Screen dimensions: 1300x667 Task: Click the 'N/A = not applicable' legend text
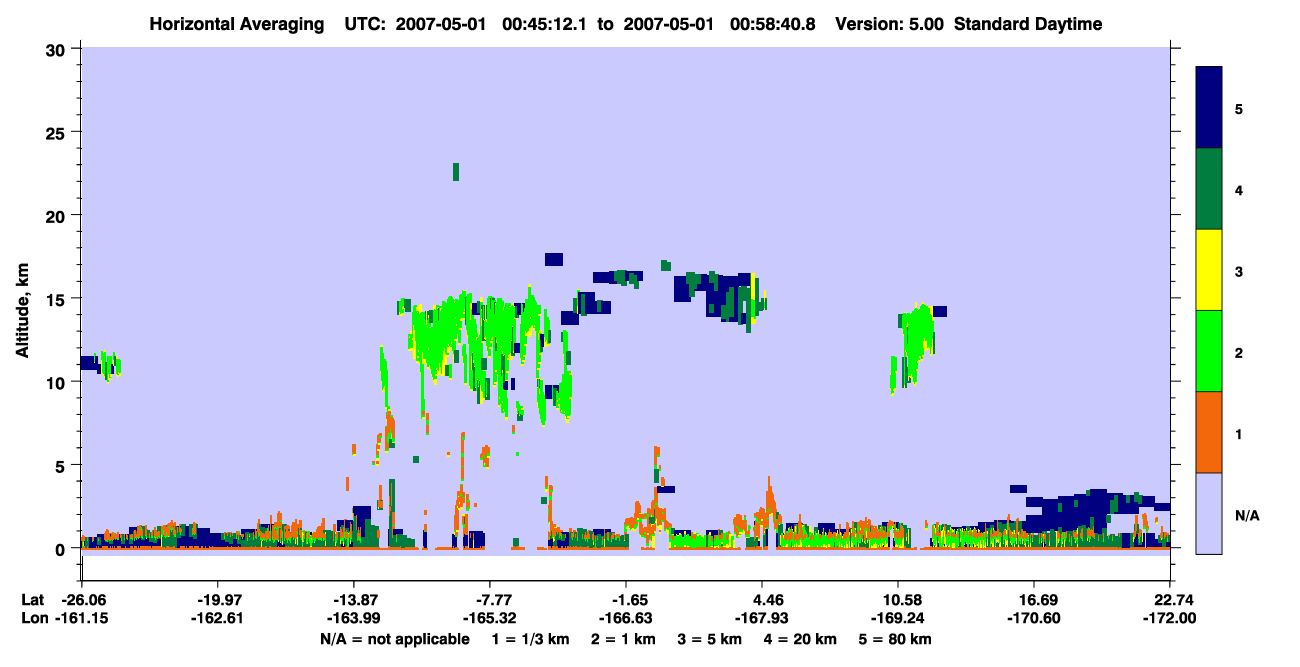tap(394, 639)
